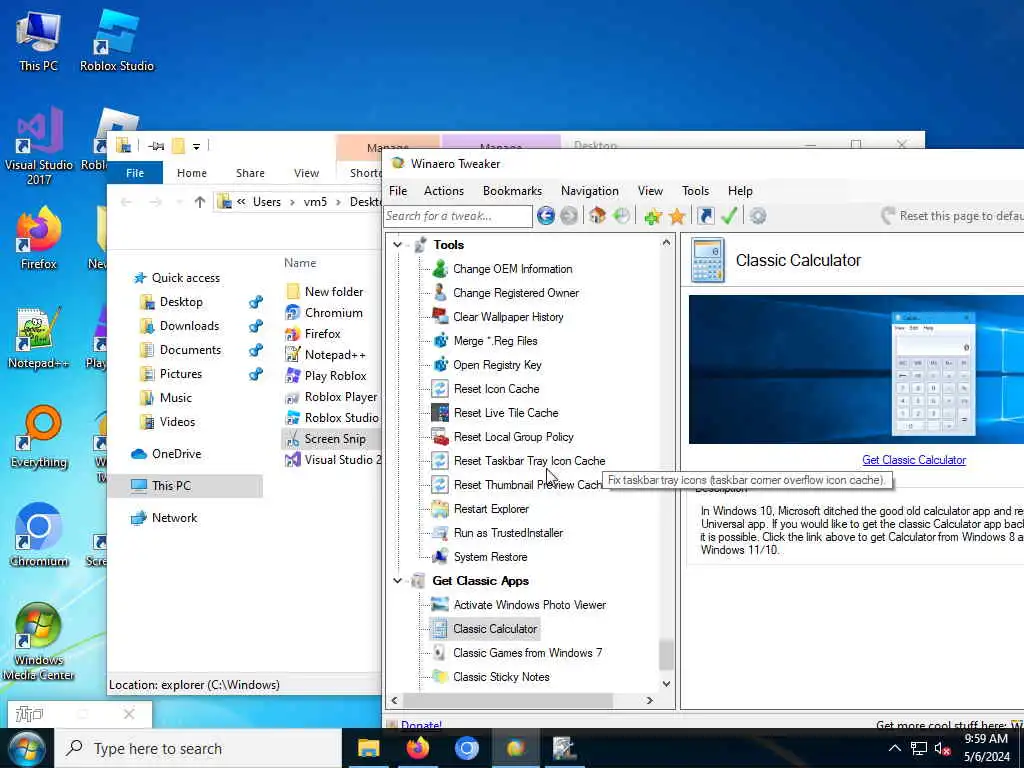Open the Actions menu

tap(443, 191)
